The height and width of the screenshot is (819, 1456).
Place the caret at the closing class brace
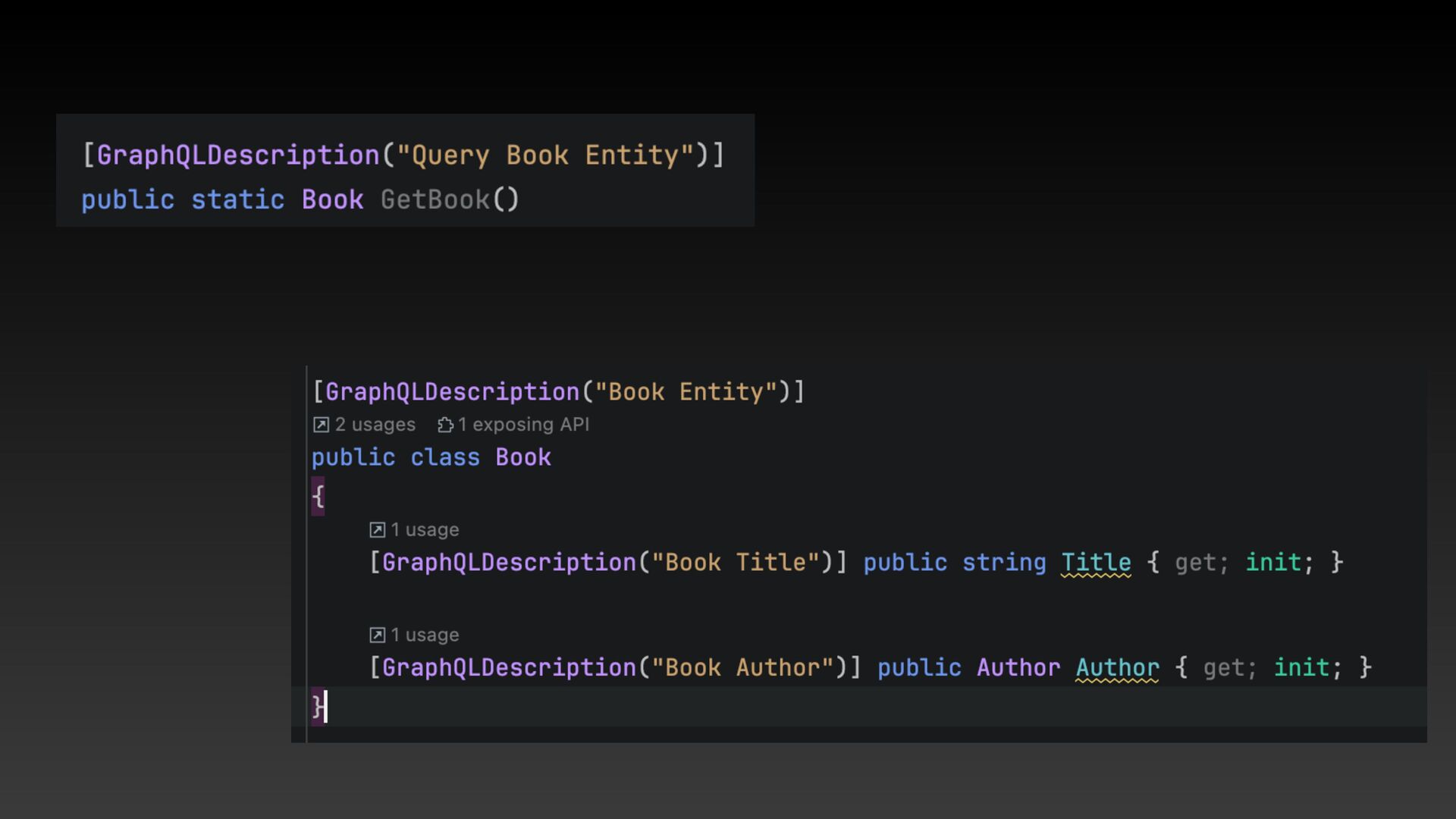(x=318, y=707)
